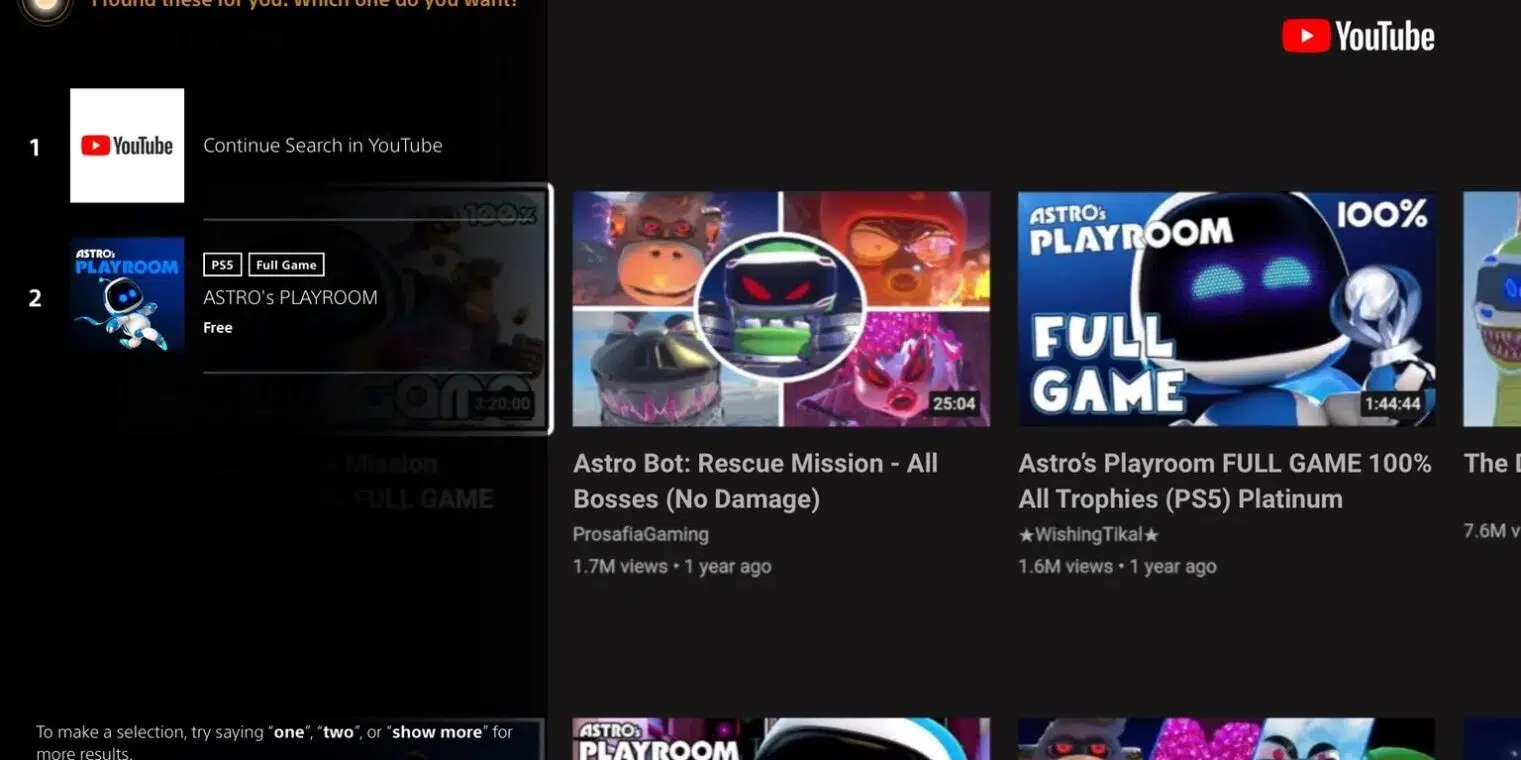Click the Free price label

217,328
